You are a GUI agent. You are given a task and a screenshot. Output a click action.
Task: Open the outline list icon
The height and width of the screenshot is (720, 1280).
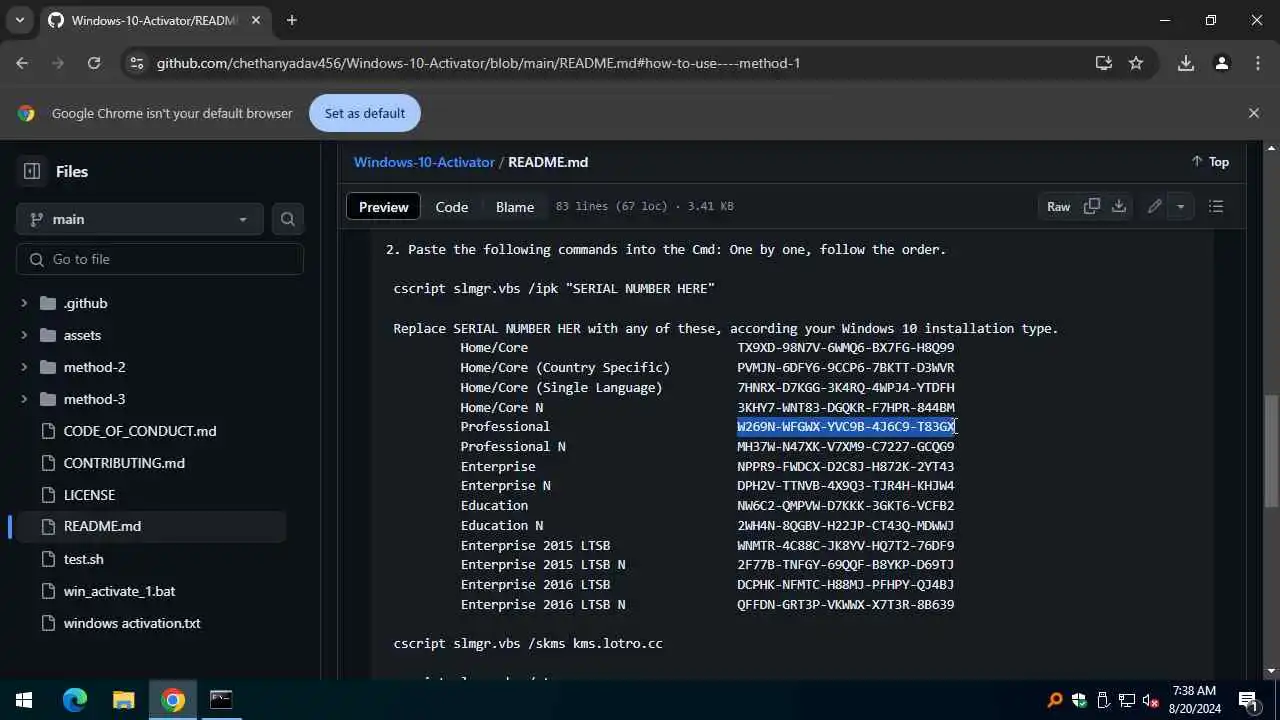1216,206
